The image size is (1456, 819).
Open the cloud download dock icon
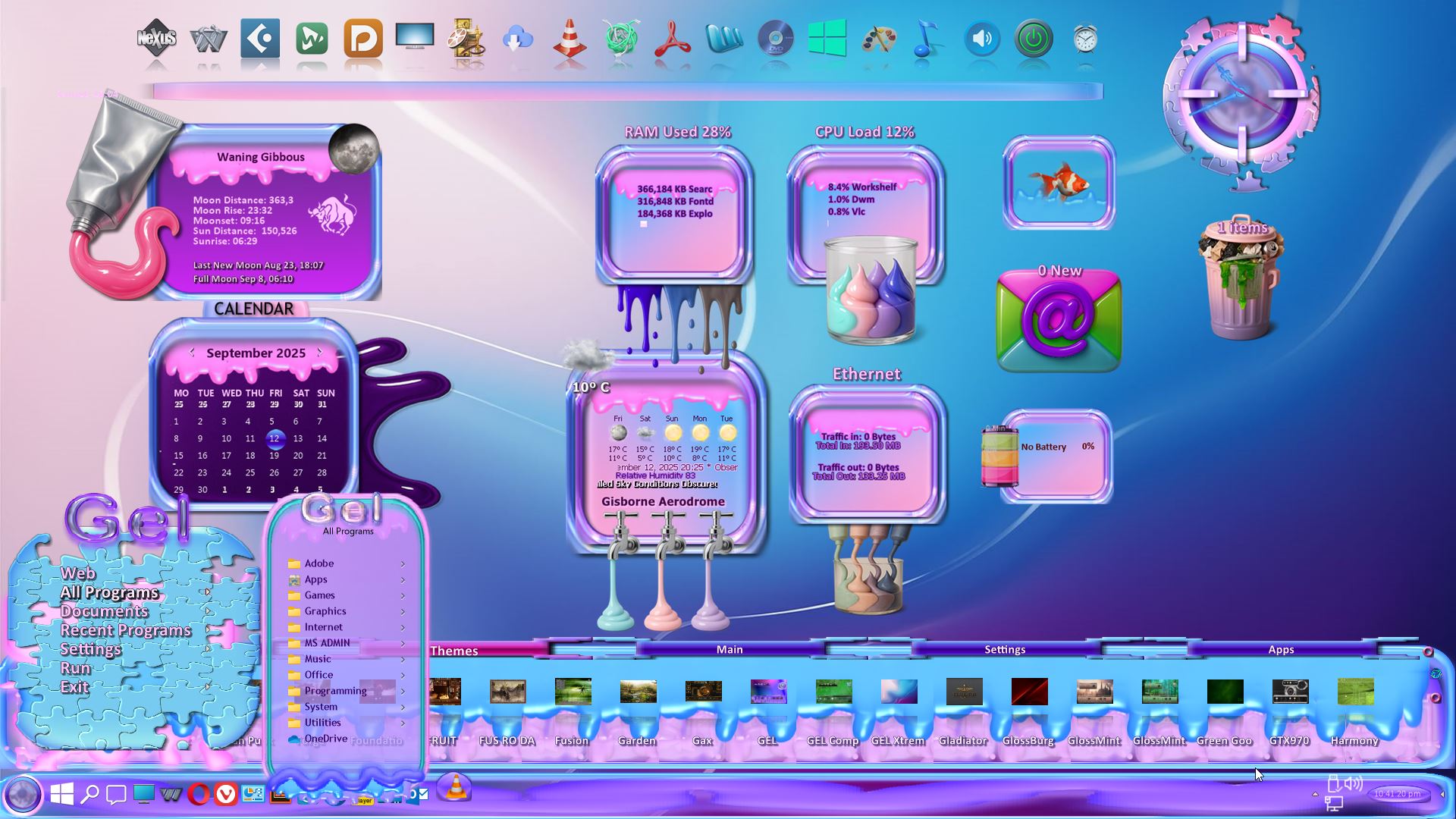pyautogui.click(x=518, y=38)
